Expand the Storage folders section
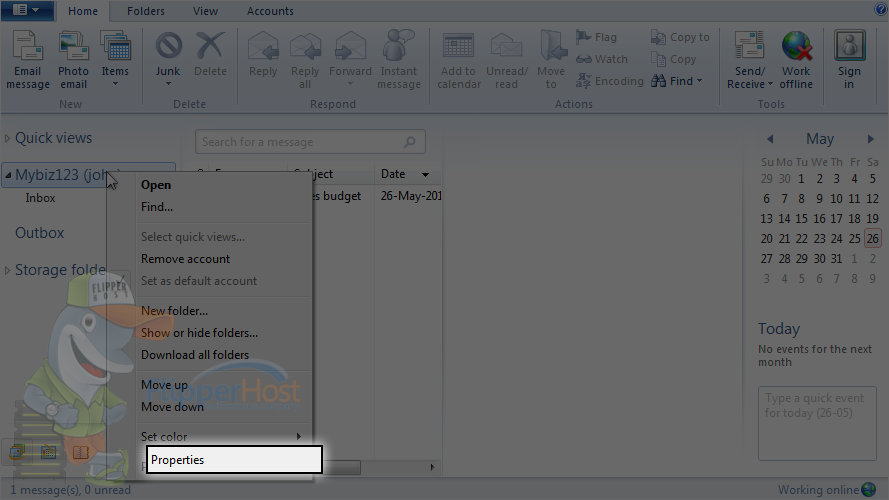 point(7,270)
